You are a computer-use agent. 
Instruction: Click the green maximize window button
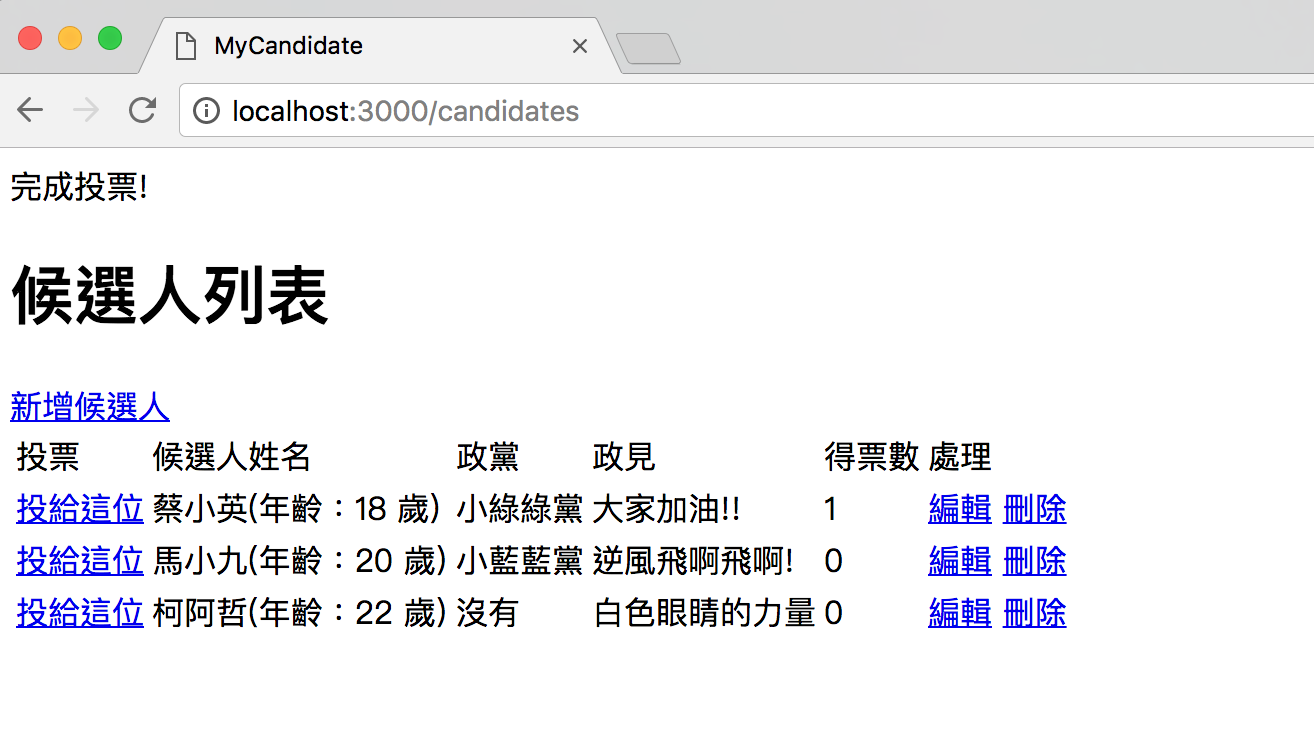(x=110, y=38)
